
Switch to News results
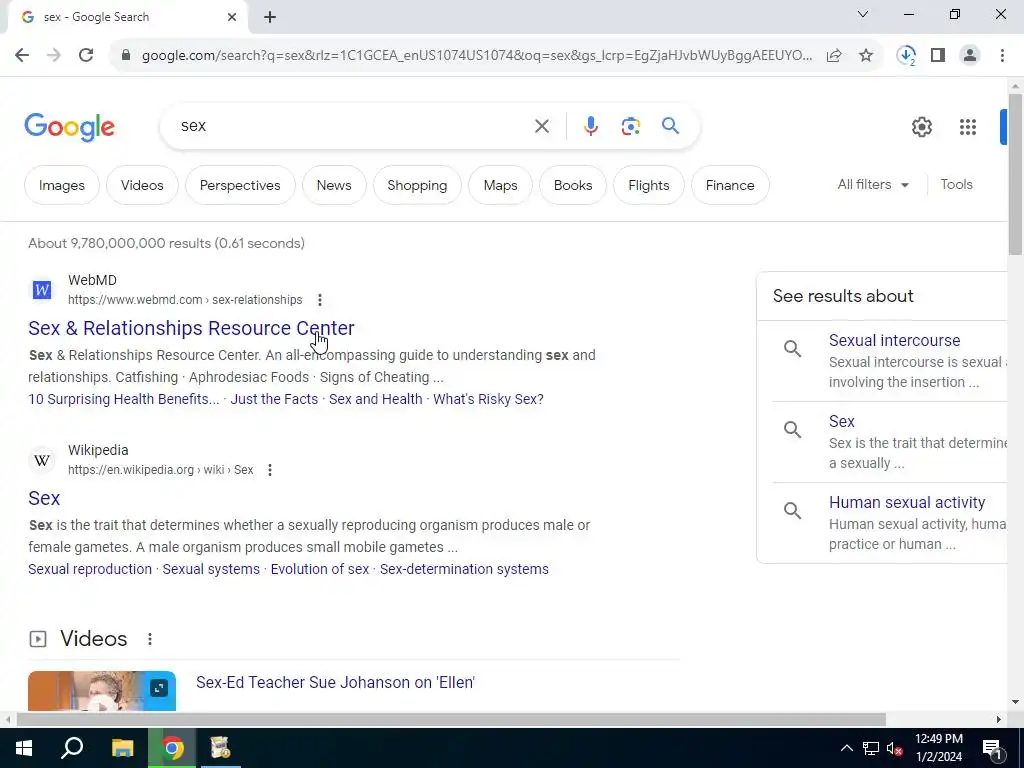point(334,185)
